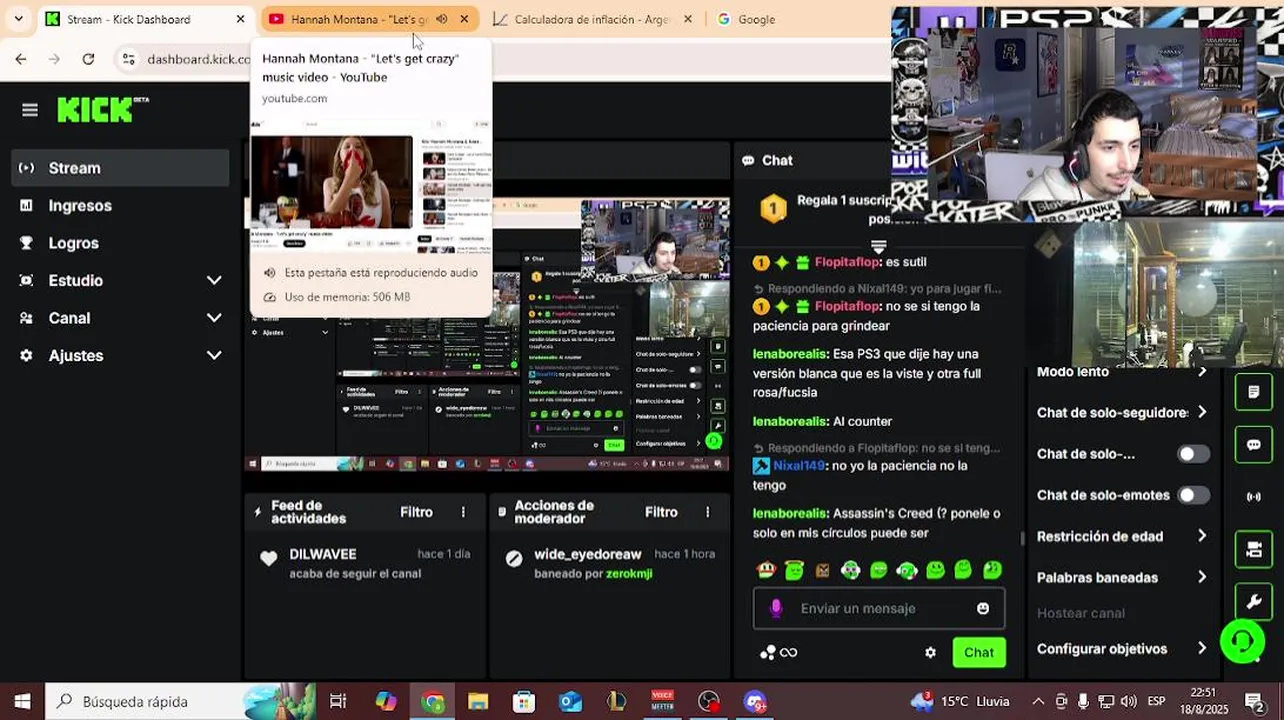The height and width of the screenshot is (720, 1284).
Task: Click Flopitaflop username in 'es sutil' message
Action: pos(847,262)
